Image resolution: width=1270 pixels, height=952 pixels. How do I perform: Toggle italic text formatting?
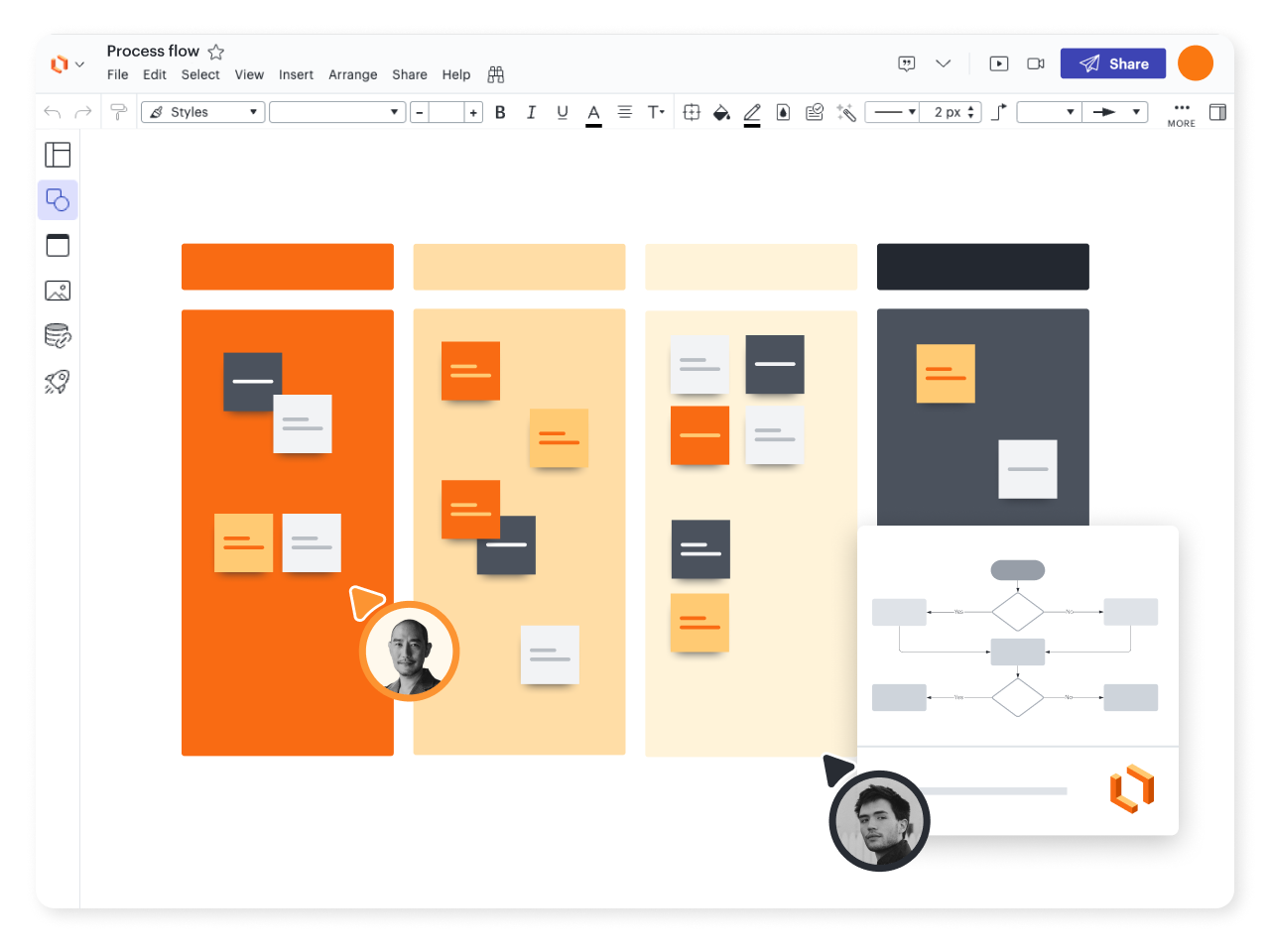[531, 112]
